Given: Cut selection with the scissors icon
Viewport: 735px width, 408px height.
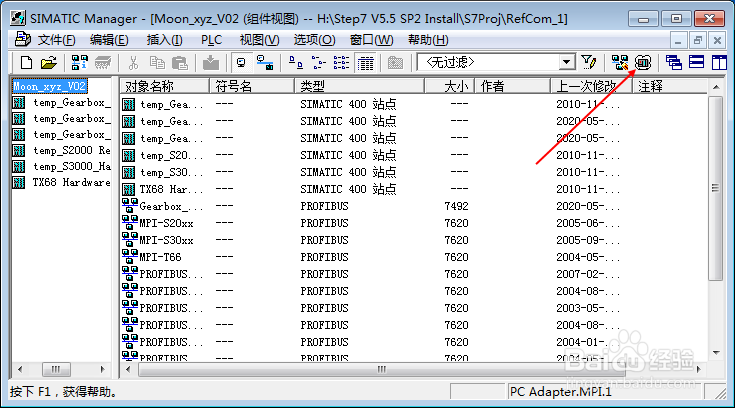Looking at the screenshot, I should (x=134, y=62).
